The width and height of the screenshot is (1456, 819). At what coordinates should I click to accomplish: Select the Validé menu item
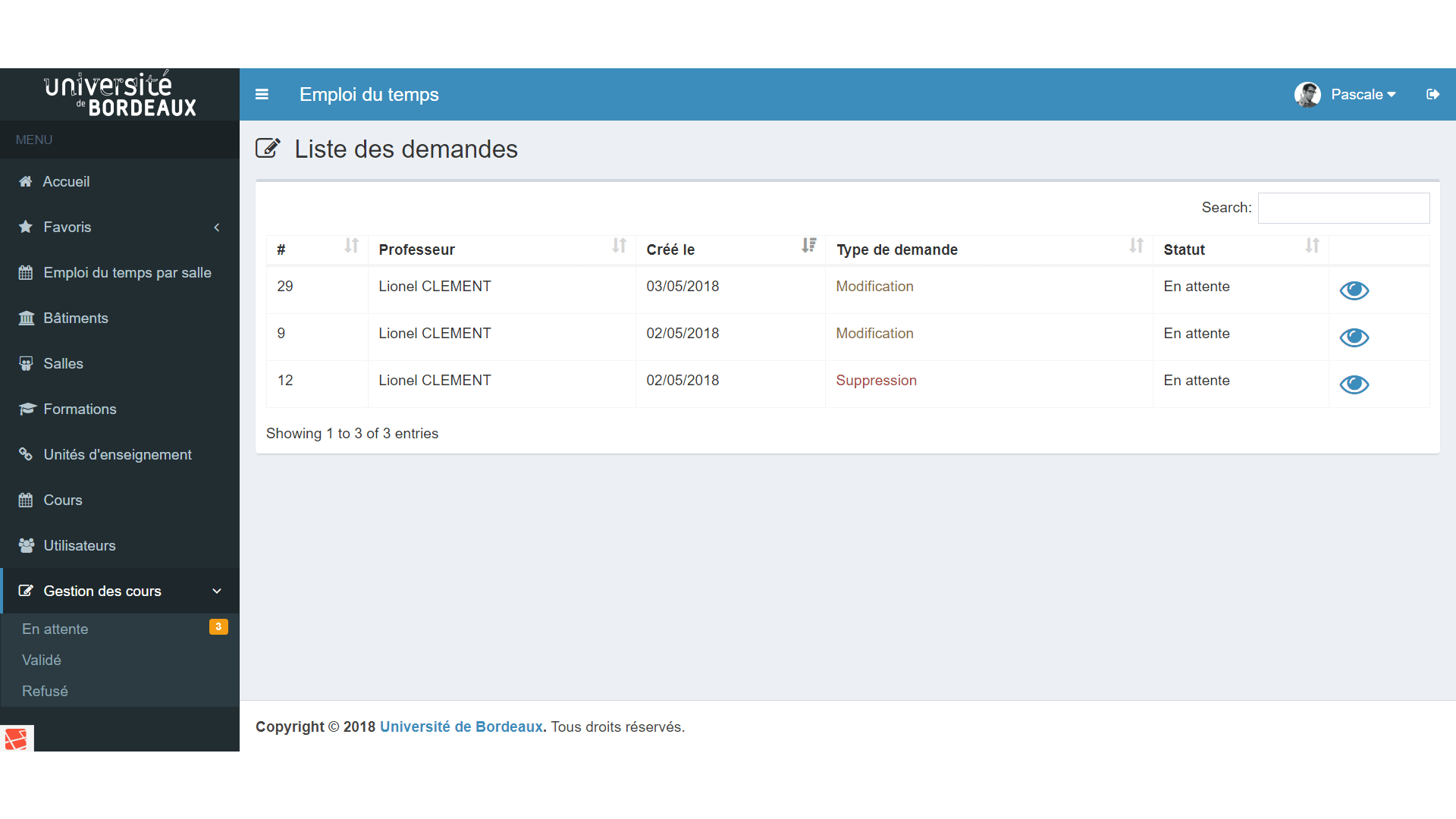click(x=42, y=660)
